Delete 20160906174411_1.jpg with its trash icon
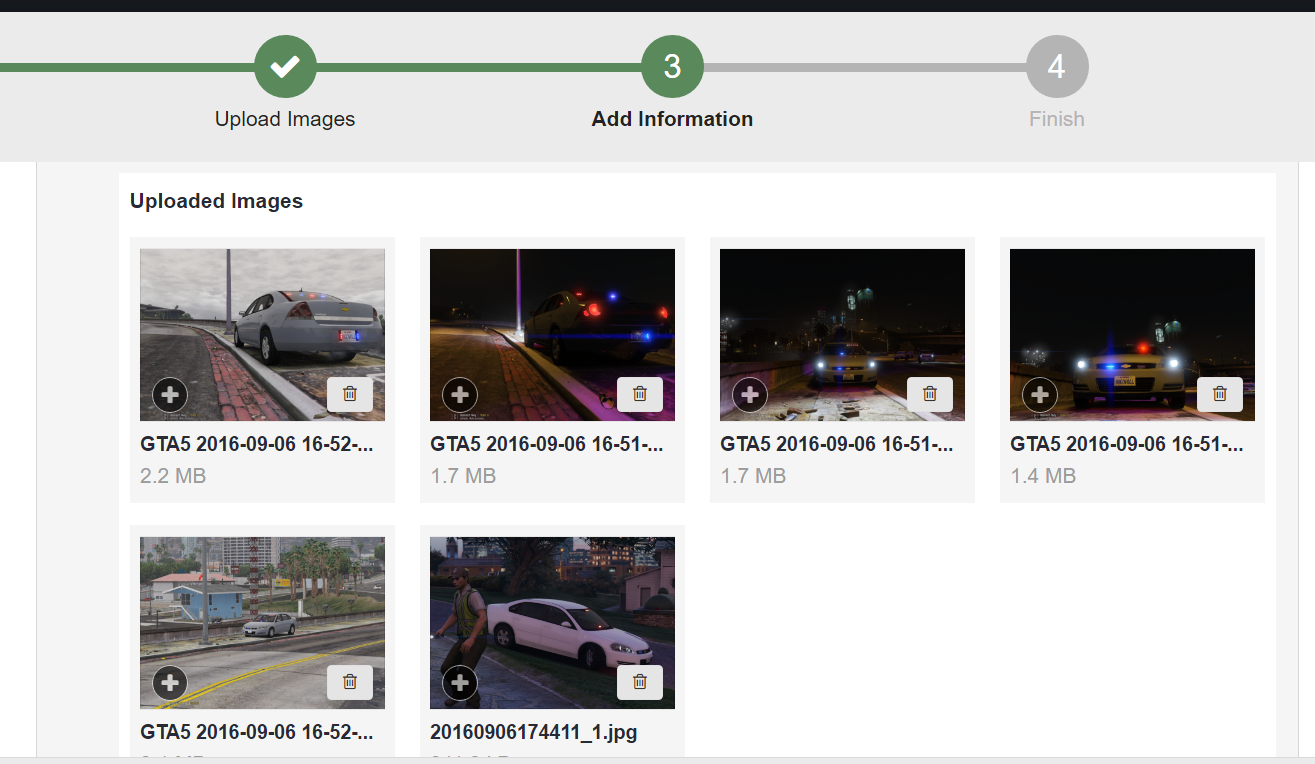The height and width of the screenshot is (764, 1315). coord(640,682)
